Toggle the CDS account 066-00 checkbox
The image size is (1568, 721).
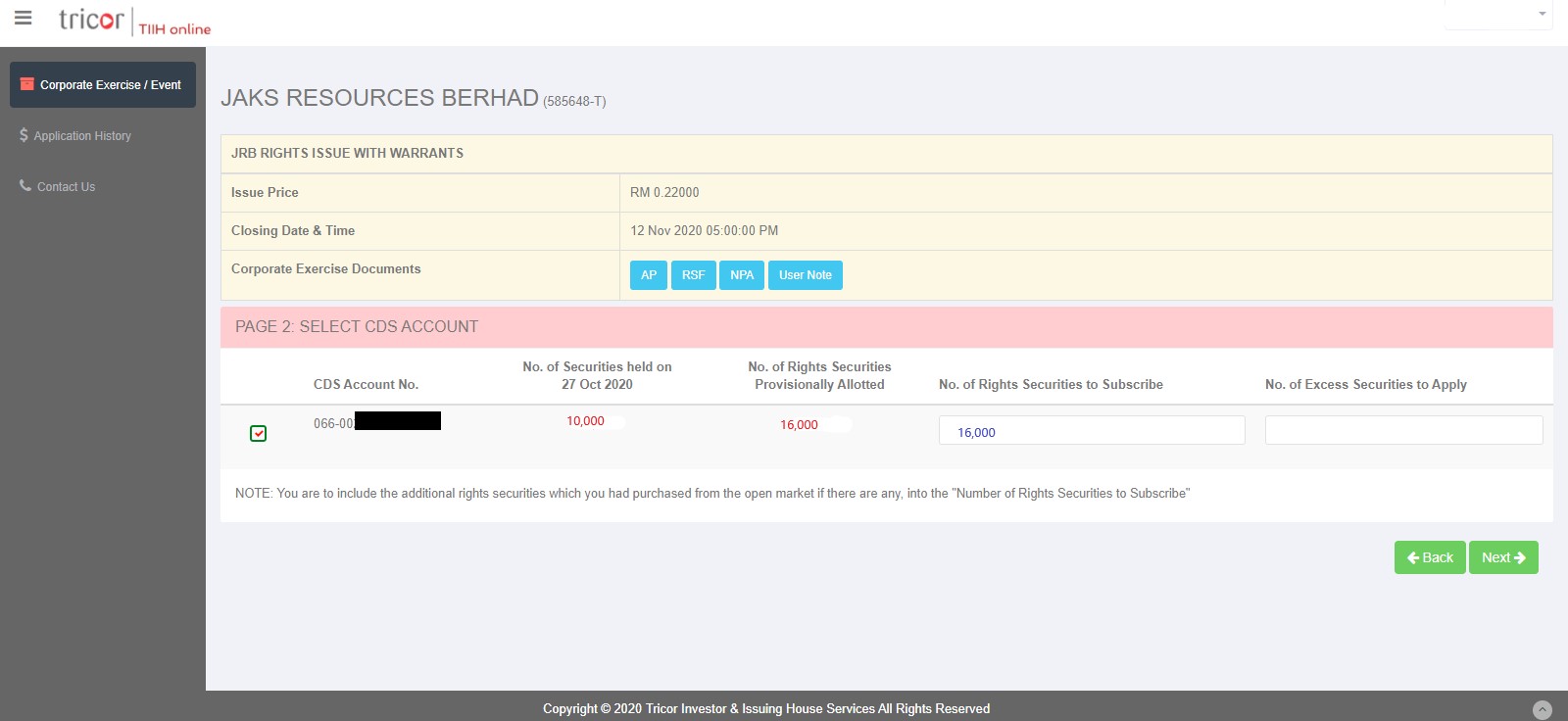tap(258, 433)
